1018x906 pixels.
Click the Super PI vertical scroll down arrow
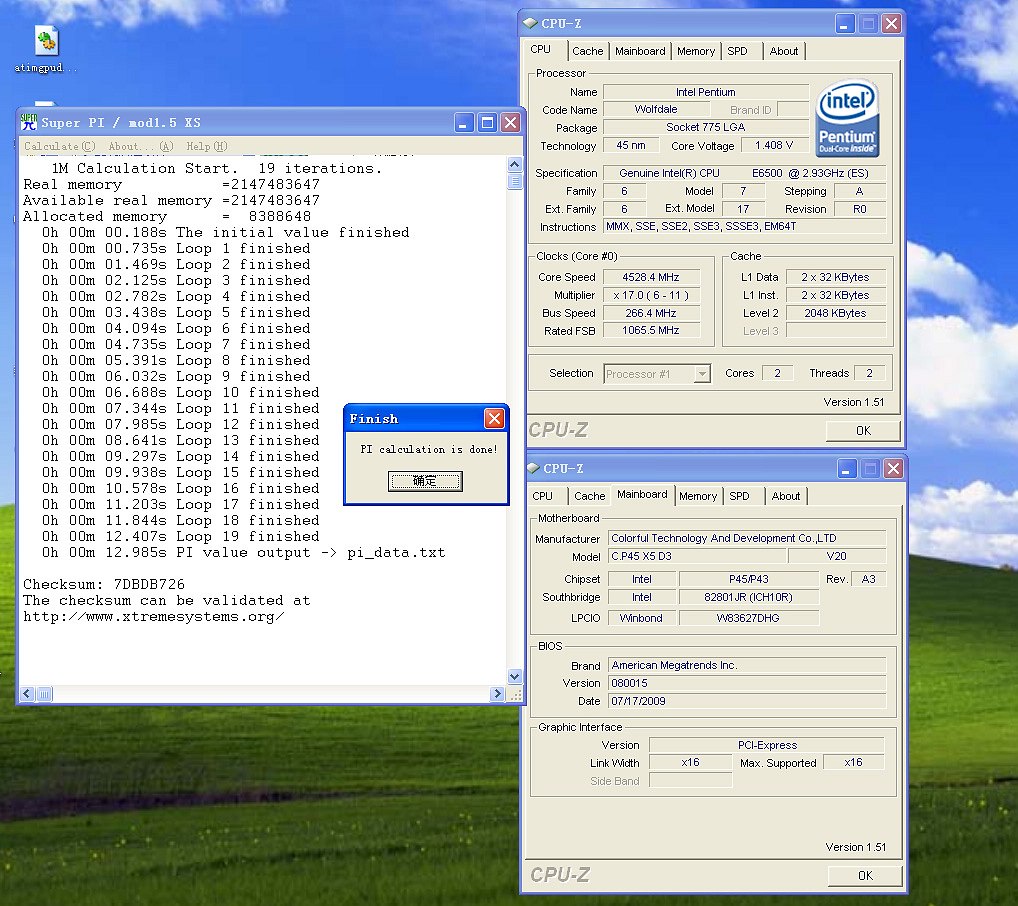(x=514, y=676)
